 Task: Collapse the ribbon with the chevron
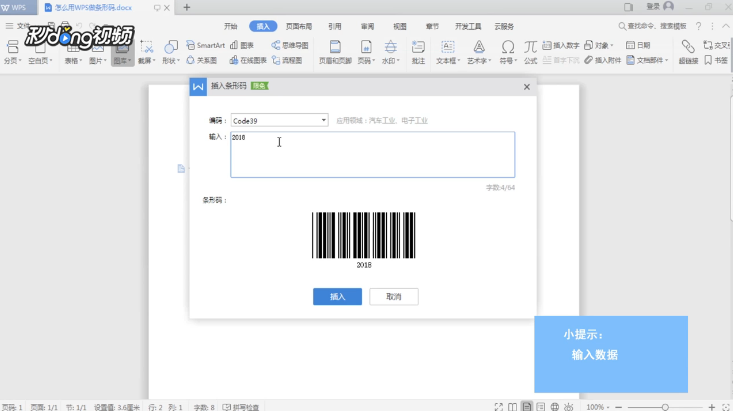[x=726, y=27]
